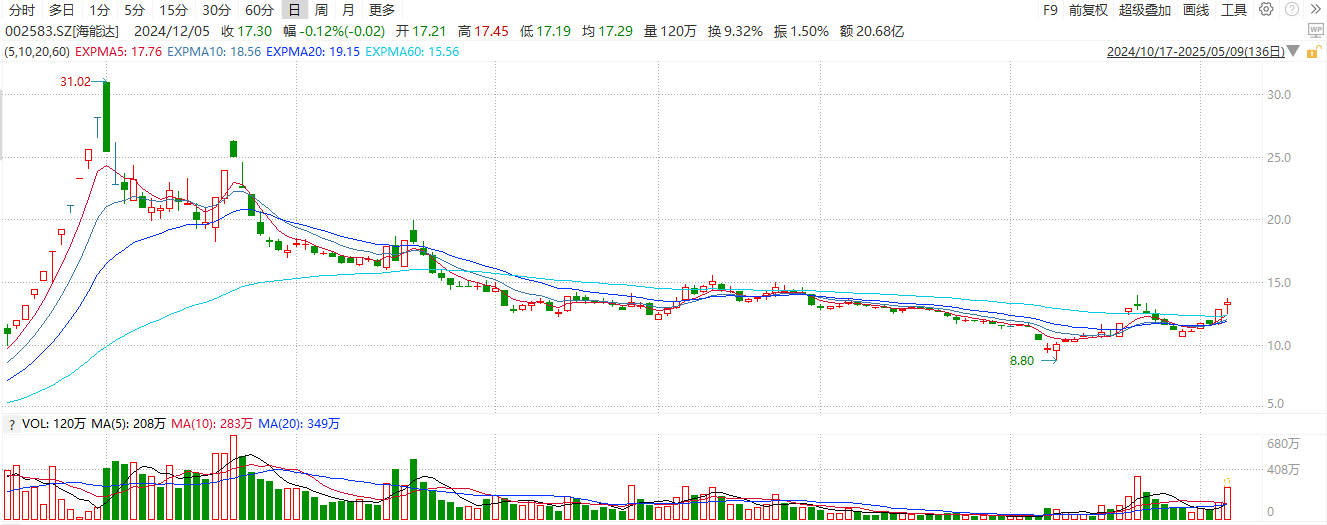Click the close price 收 17.30
This screenshot has width=1327, height=525.
247,31
